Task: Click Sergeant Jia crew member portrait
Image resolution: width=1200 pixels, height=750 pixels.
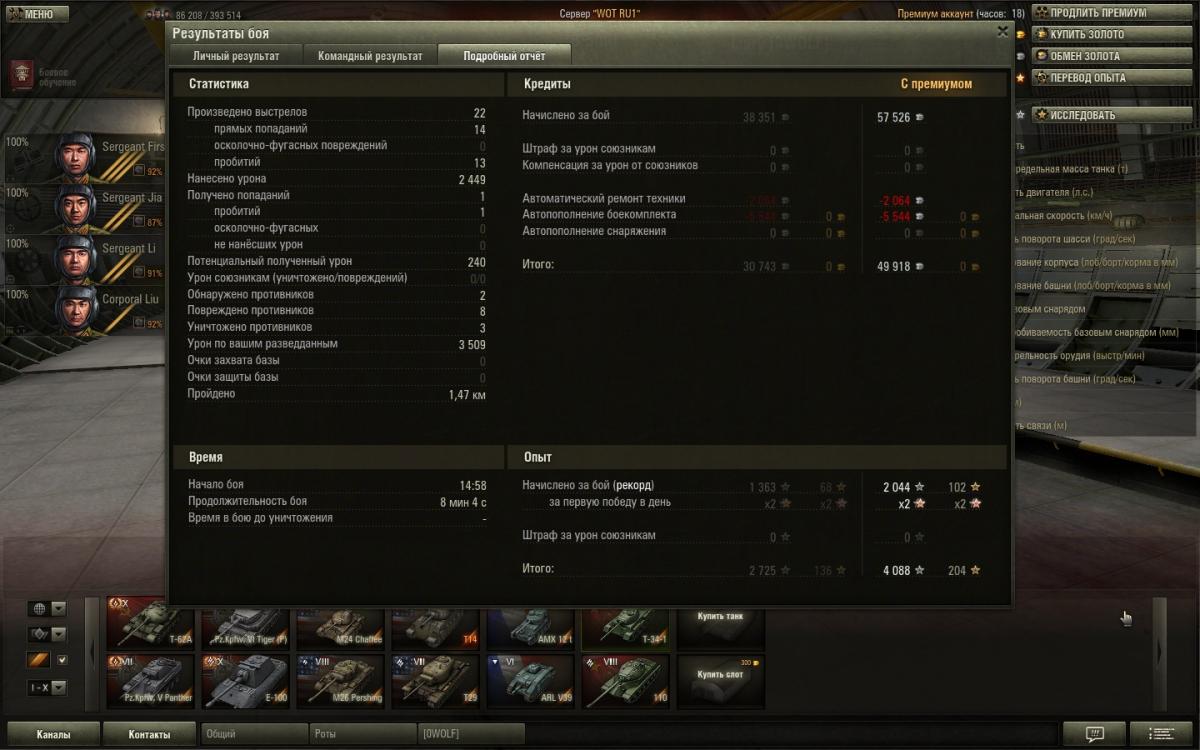Action: 75,208
